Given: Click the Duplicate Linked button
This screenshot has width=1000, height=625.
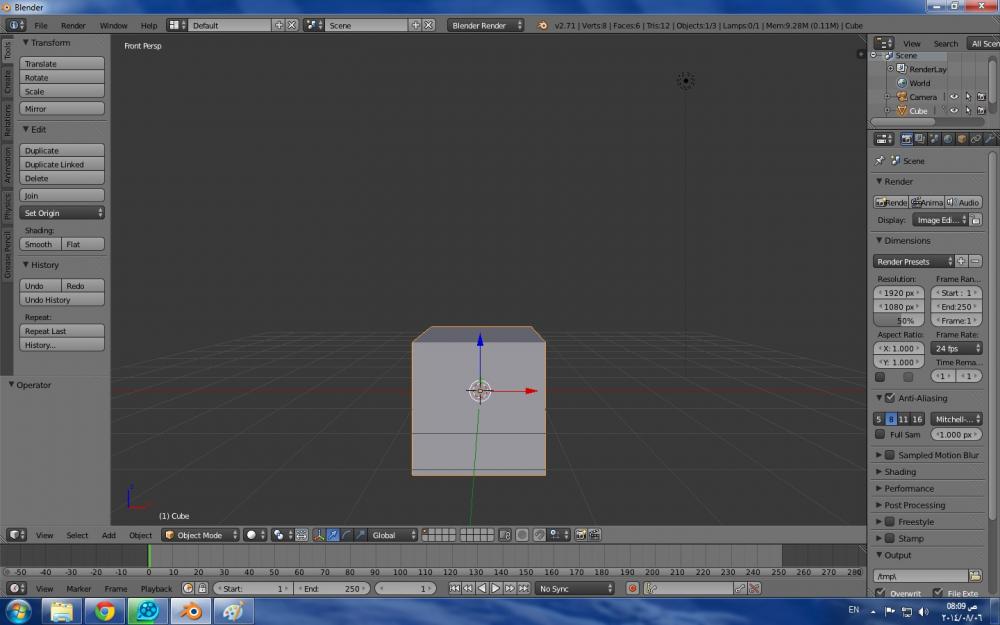Looking at the screenshot, I should (x=63, y=165).
